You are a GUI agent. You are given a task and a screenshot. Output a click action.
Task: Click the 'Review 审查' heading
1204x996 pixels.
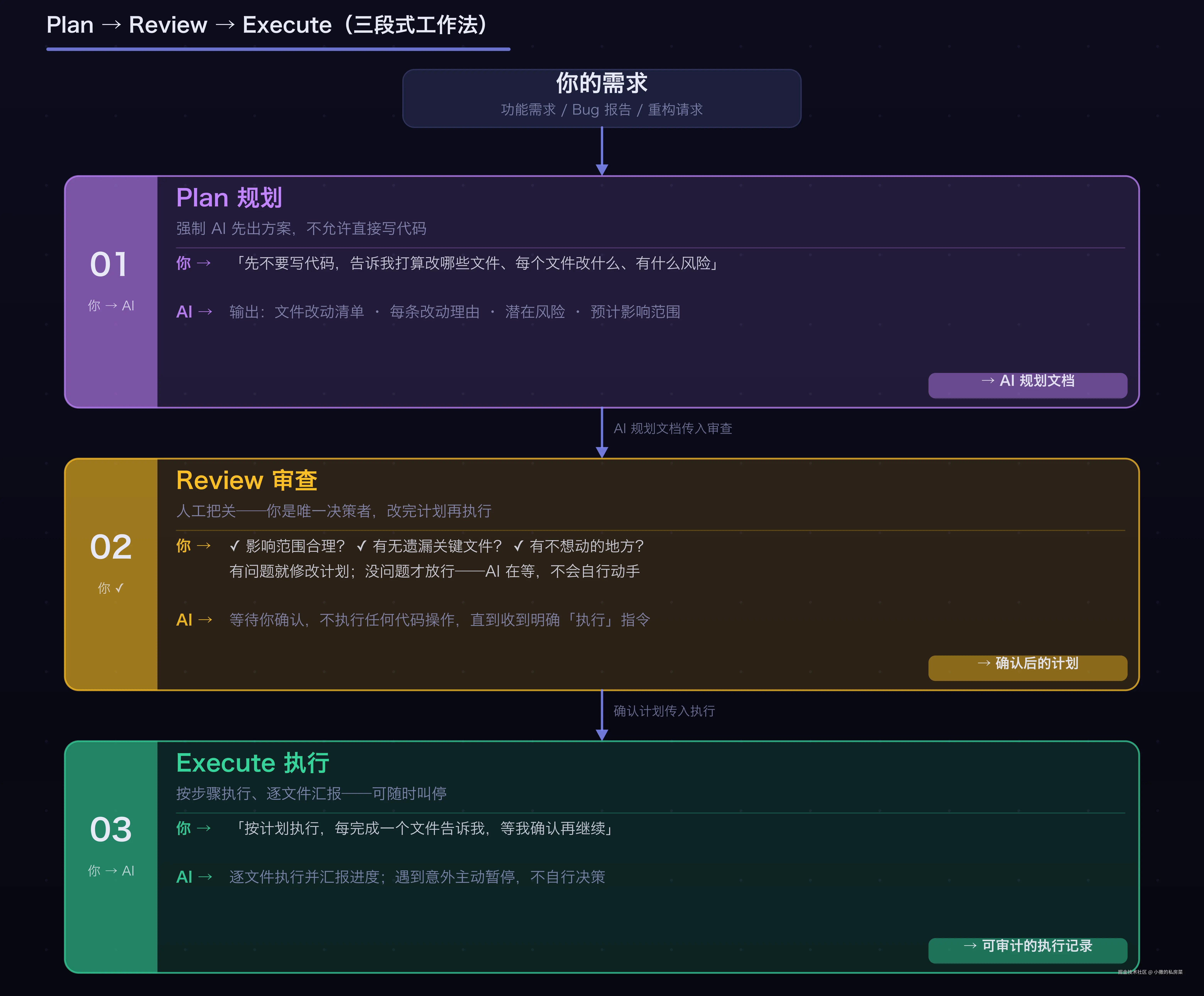tap(247, 480)
